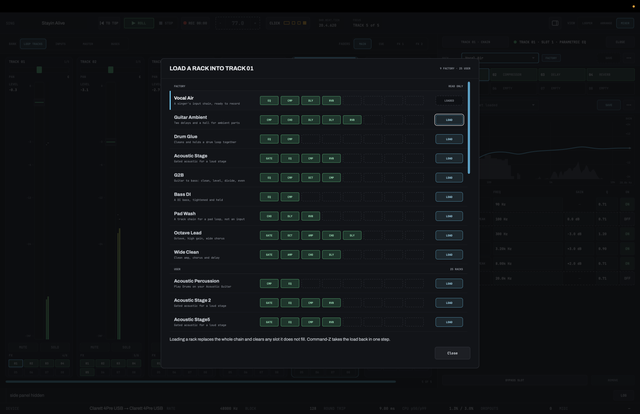Load the Octave Lead rack
Image resolution: width=640 pixels, height=414 pixels.
(449, 235)
